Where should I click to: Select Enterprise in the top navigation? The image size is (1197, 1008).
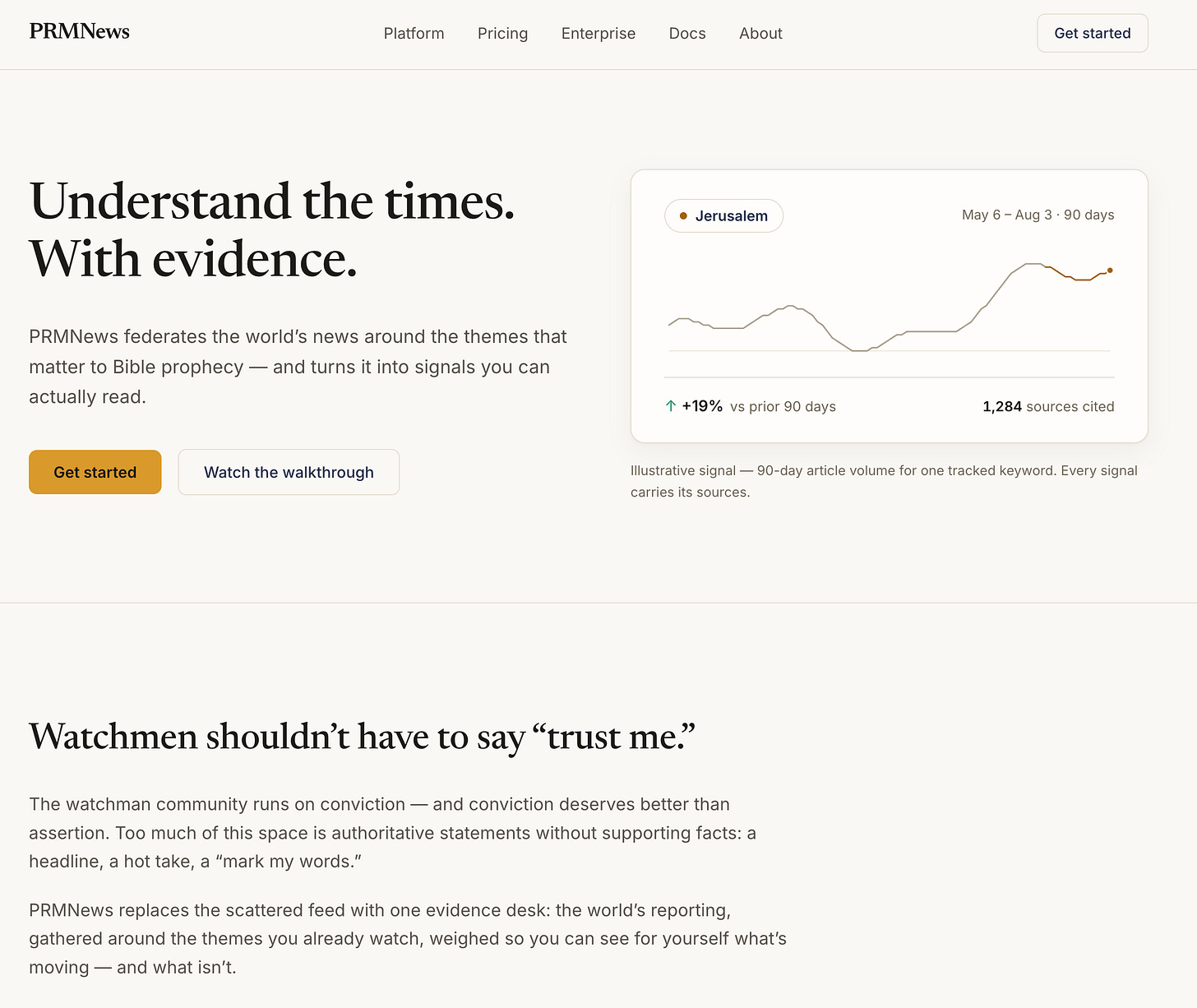coord(598,34)
